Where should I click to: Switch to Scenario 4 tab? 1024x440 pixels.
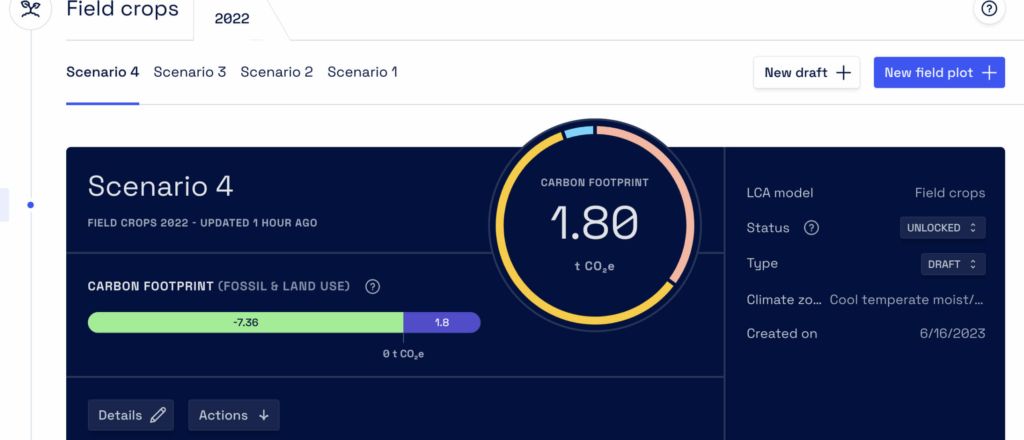coord(103,72)
